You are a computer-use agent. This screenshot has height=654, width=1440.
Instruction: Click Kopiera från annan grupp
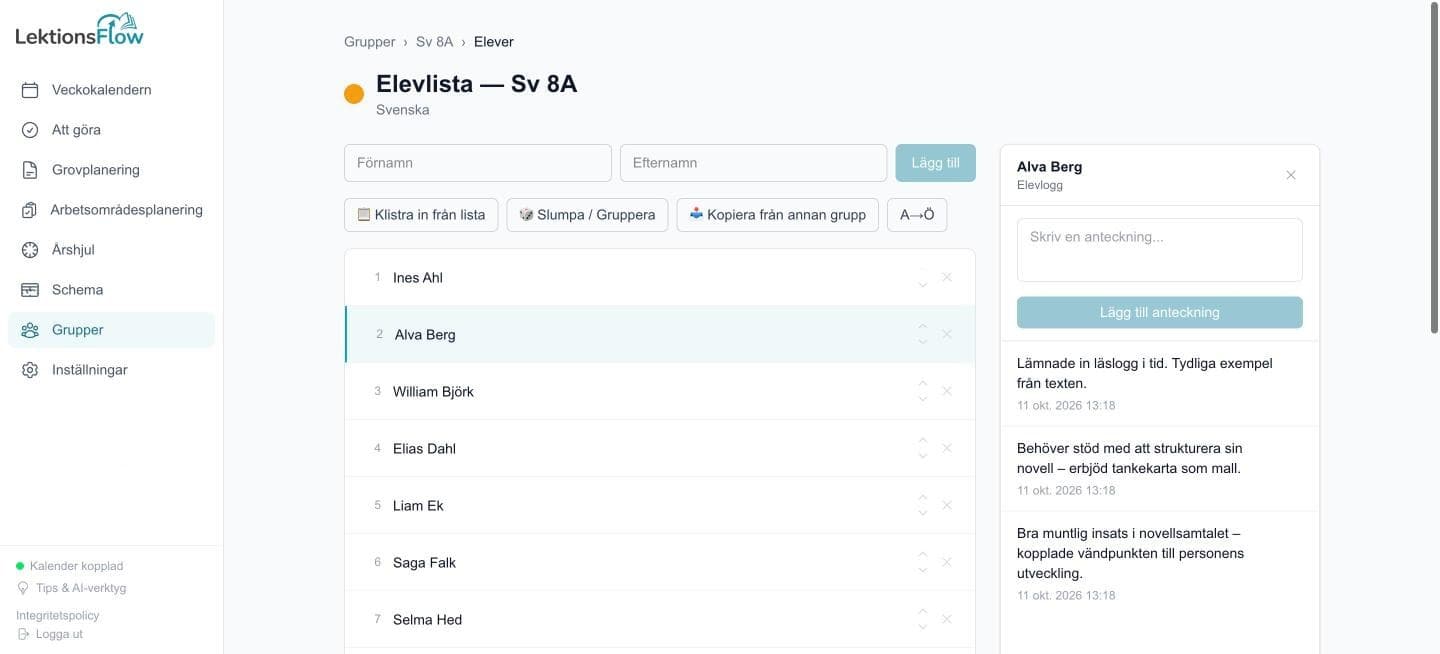pos(777,215)
